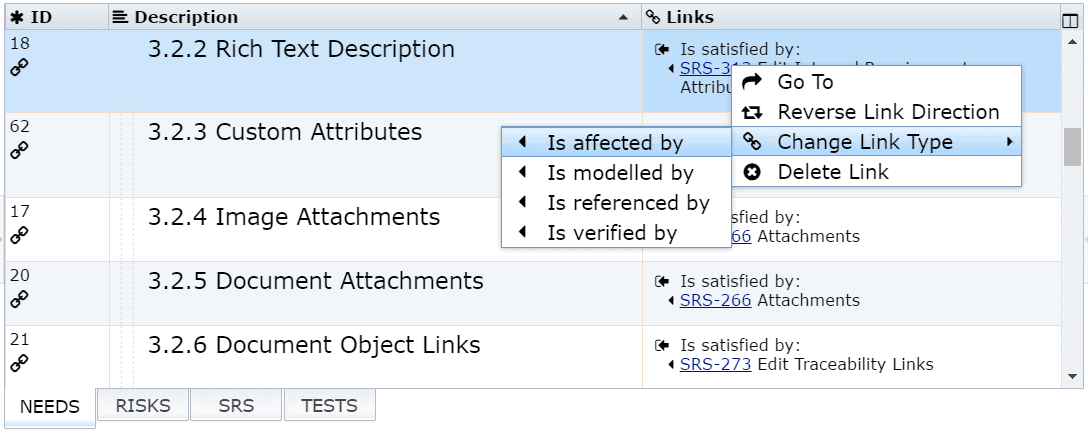Click the incoming link icon for row 3.2.5
This screenshot has width=1088, height=433.
pos(663,281)
